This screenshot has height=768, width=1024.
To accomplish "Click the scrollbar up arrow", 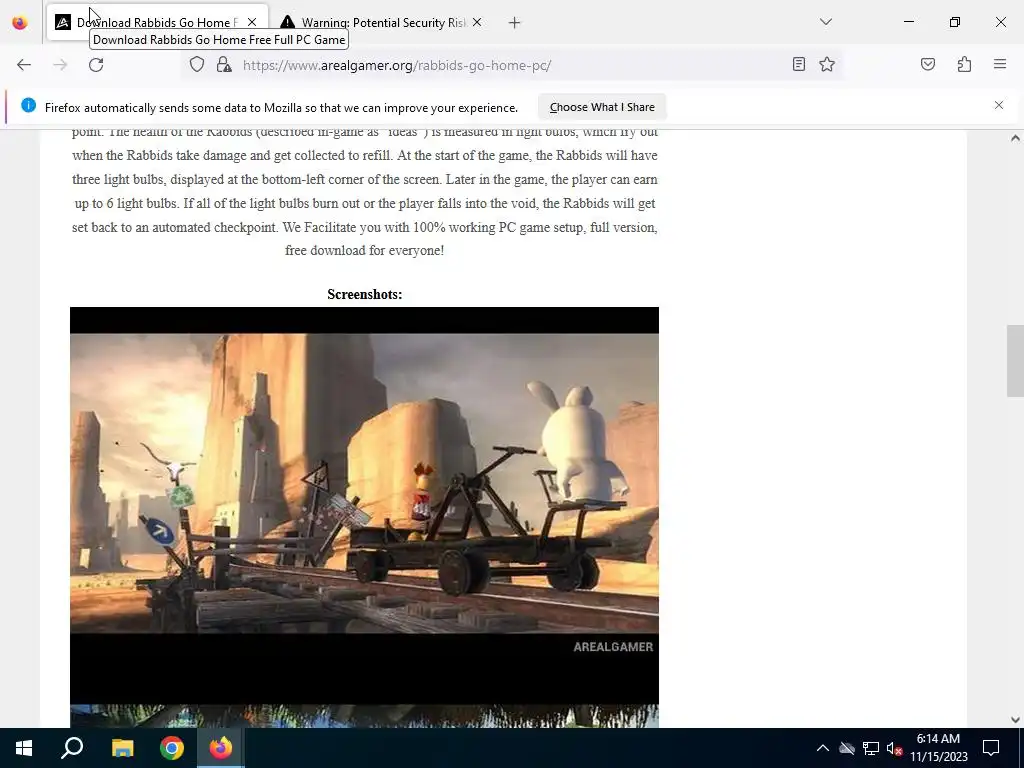I will click(1015, 138).
